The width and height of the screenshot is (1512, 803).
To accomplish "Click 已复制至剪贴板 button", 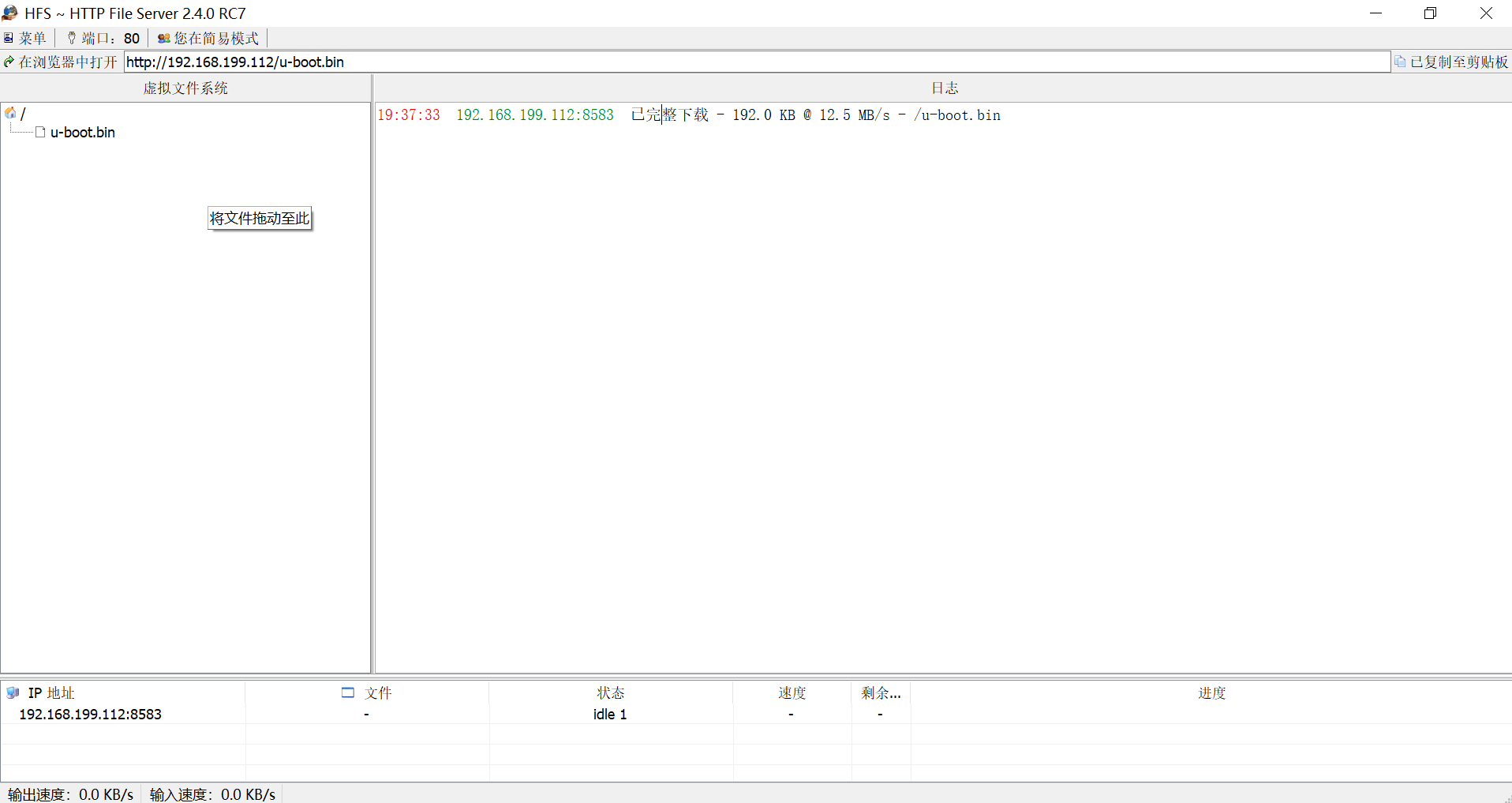I will (1451, 62).
